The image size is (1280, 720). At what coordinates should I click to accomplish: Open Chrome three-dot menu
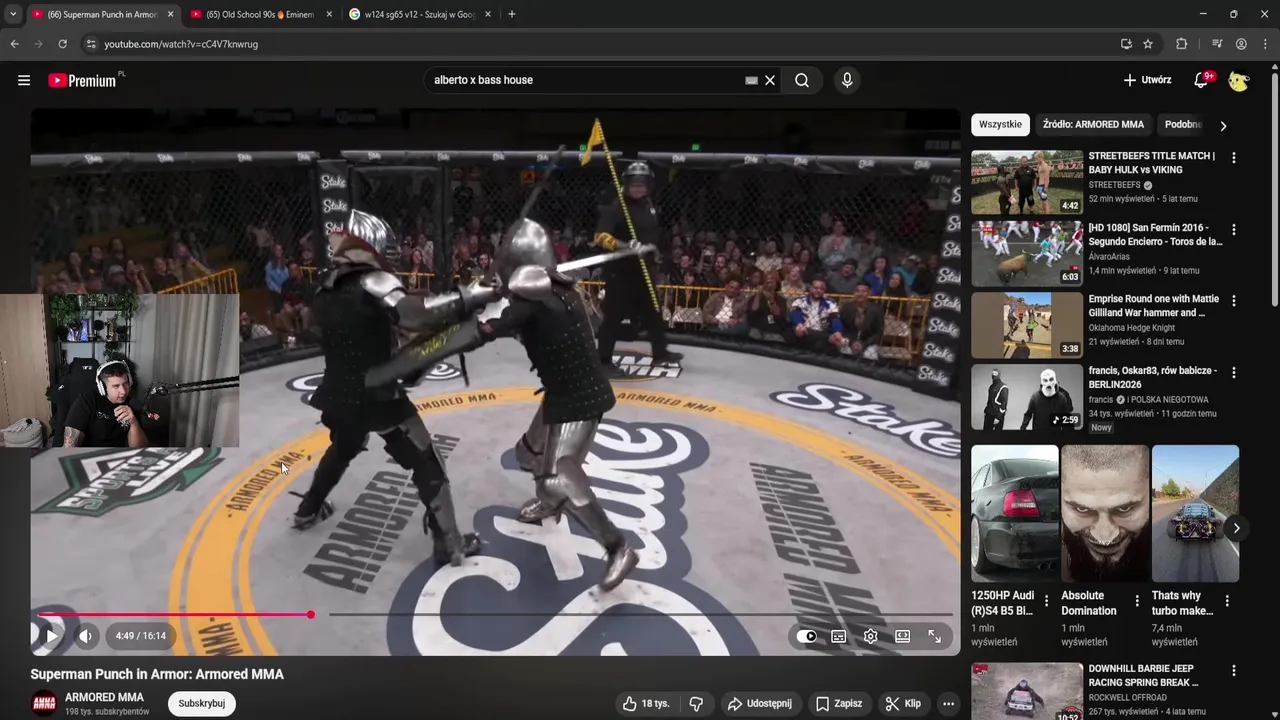click(x=1266, y=44)
